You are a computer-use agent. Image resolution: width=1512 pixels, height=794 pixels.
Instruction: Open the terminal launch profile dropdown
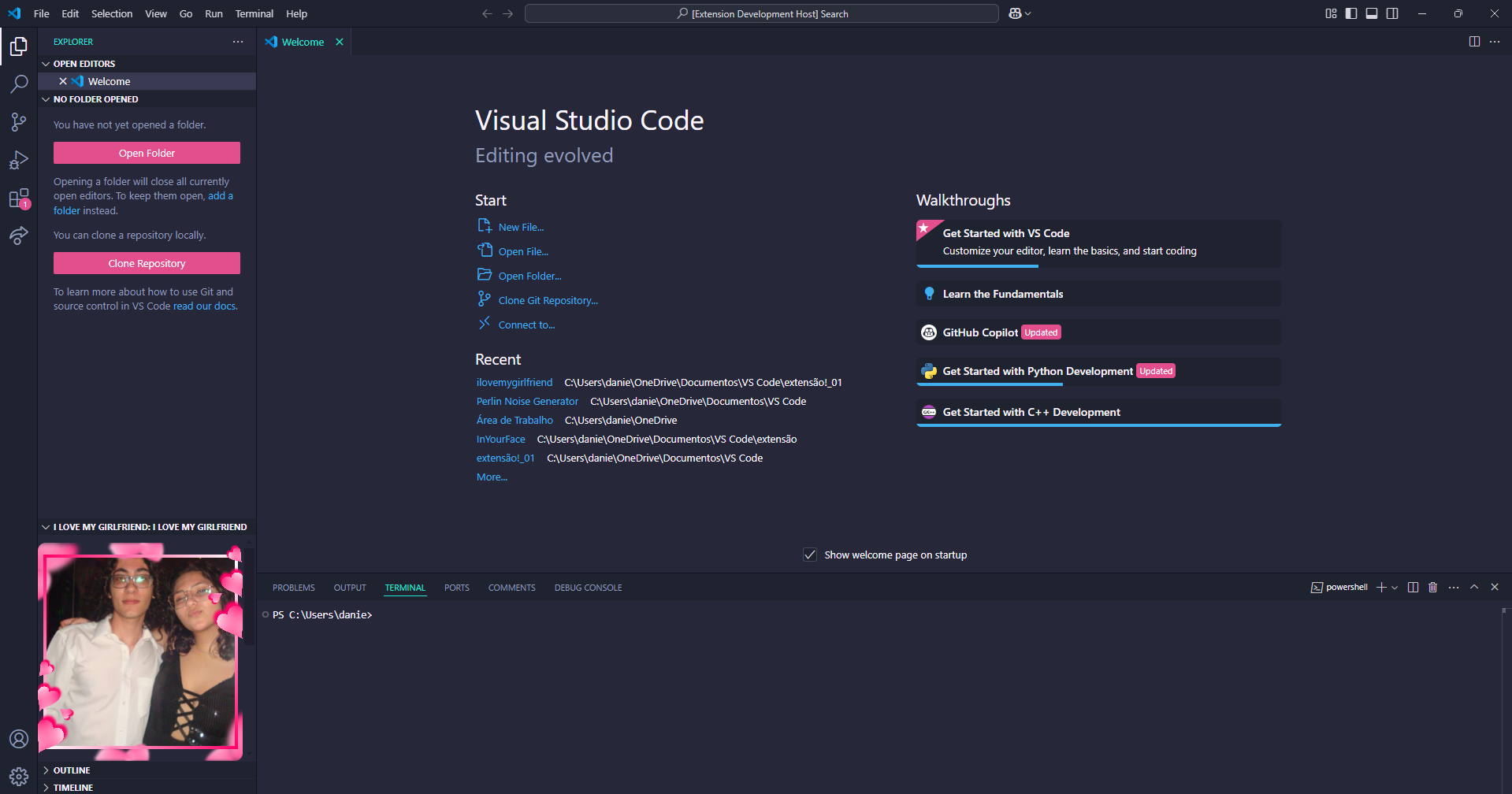click(x=1395, y=587)
